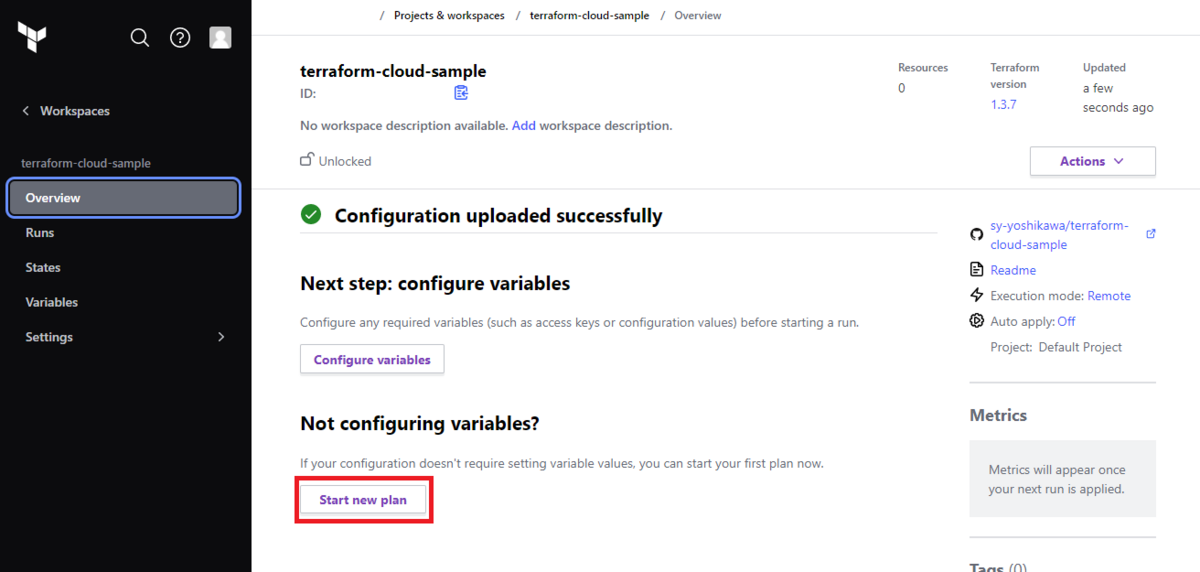Select Runs in the sidebar
1200x572 pixels.
[x=40, y=233]
